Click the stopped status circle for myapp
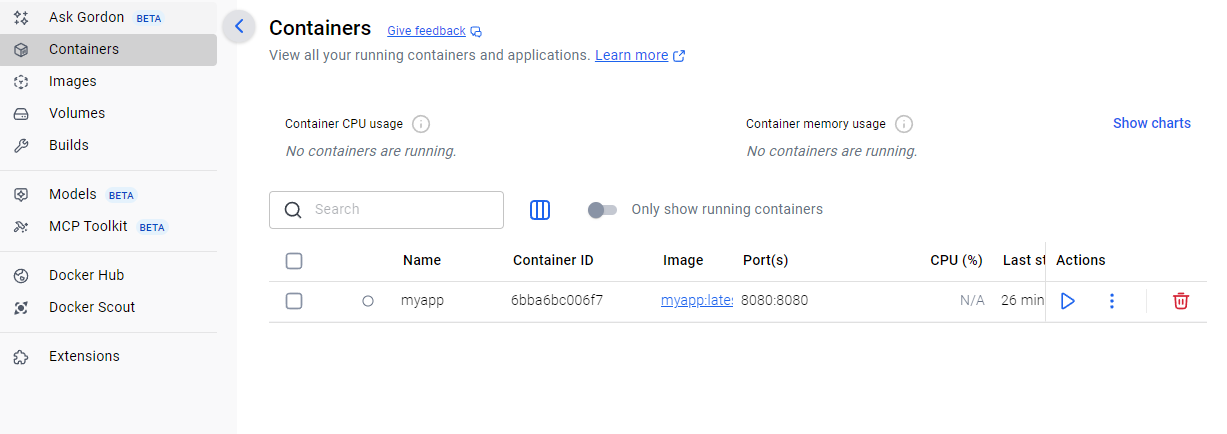This screenshot has height=434, width=1227. [x=368, y=301]
